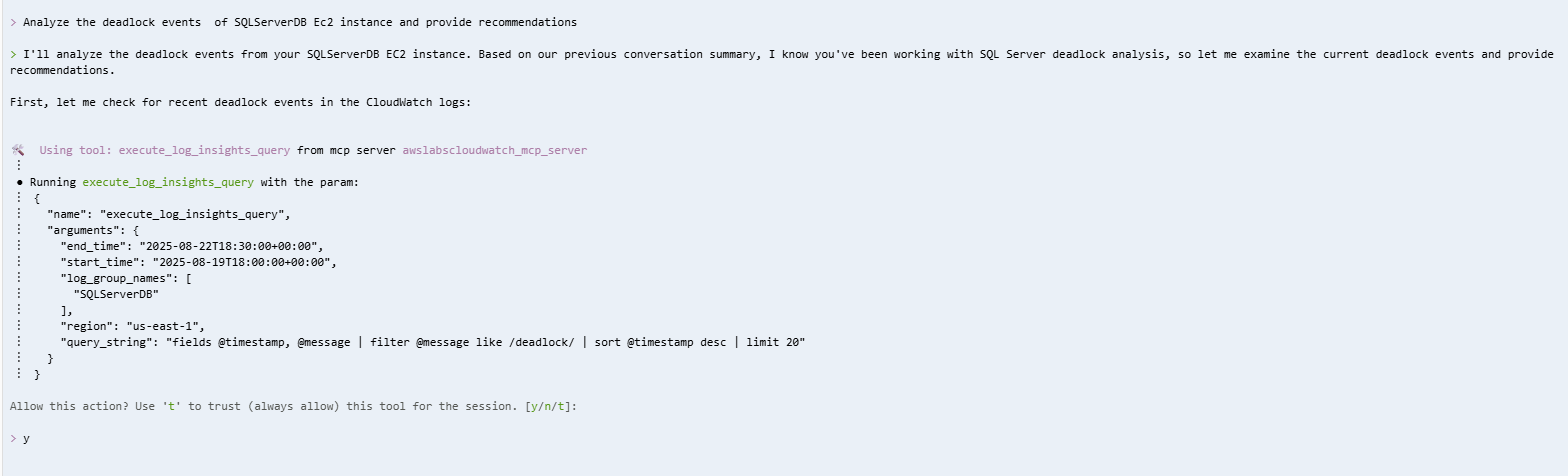Click the "SQLServerDB" log group name
The image size is (1568, 476).
tap(116, 294)
